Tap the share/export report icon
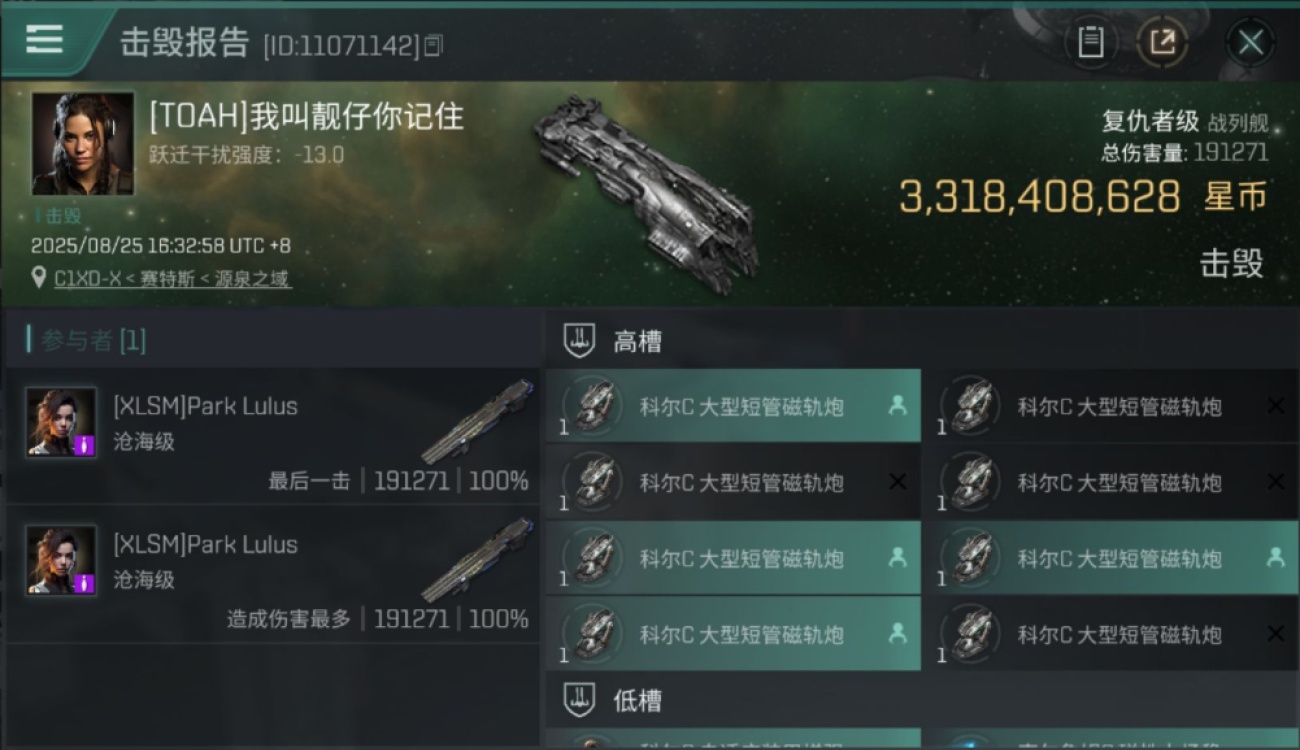 (1163, 42)
